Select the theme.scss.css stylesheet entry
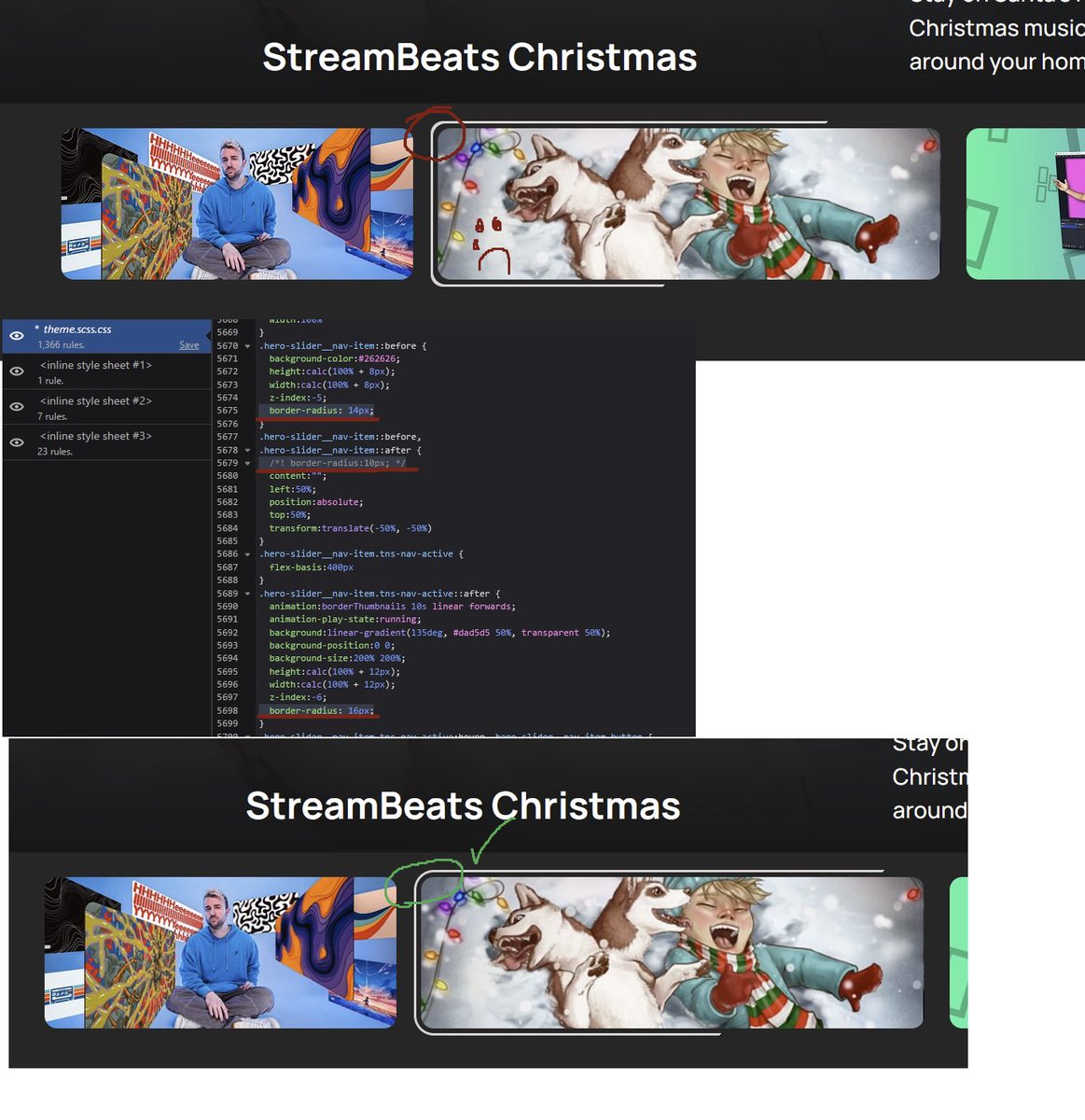 click(x=107, y=336)
